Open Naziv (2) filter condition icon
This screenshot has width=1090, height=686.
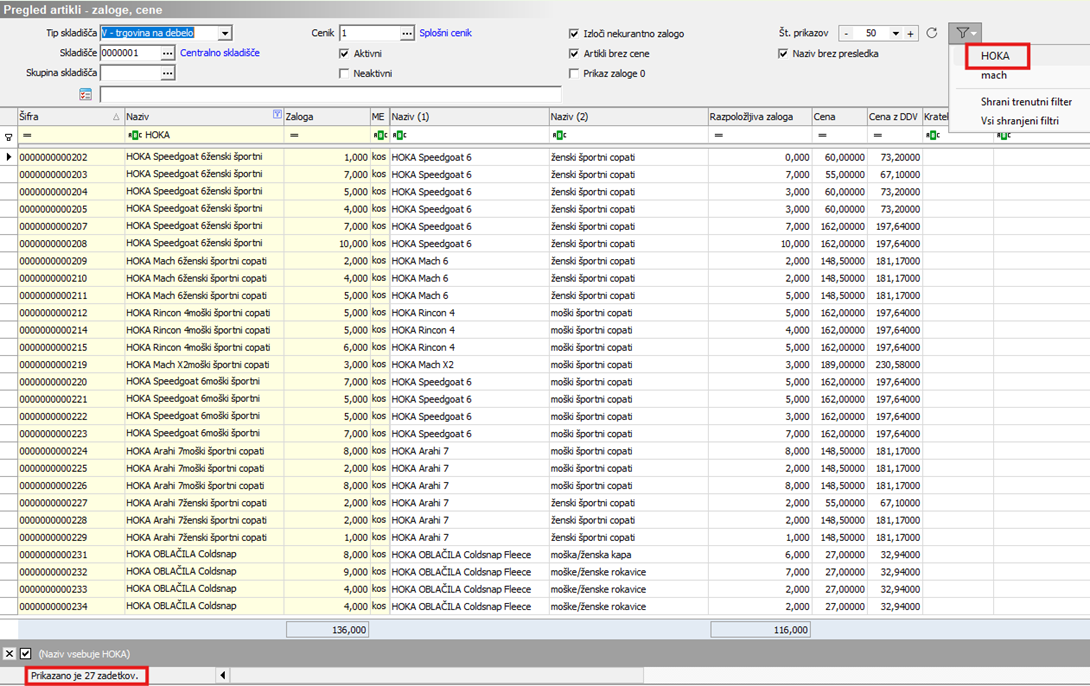[x=559, y=136]
